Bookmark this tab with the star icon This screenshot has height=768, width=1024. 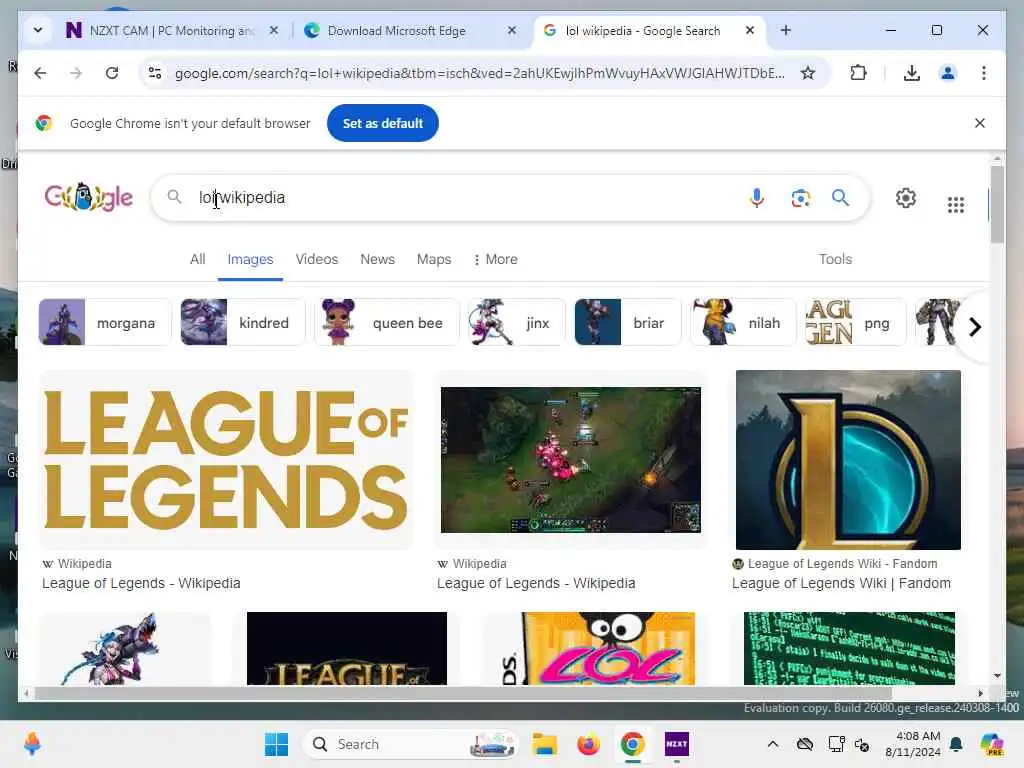click(x=808, y=73)
